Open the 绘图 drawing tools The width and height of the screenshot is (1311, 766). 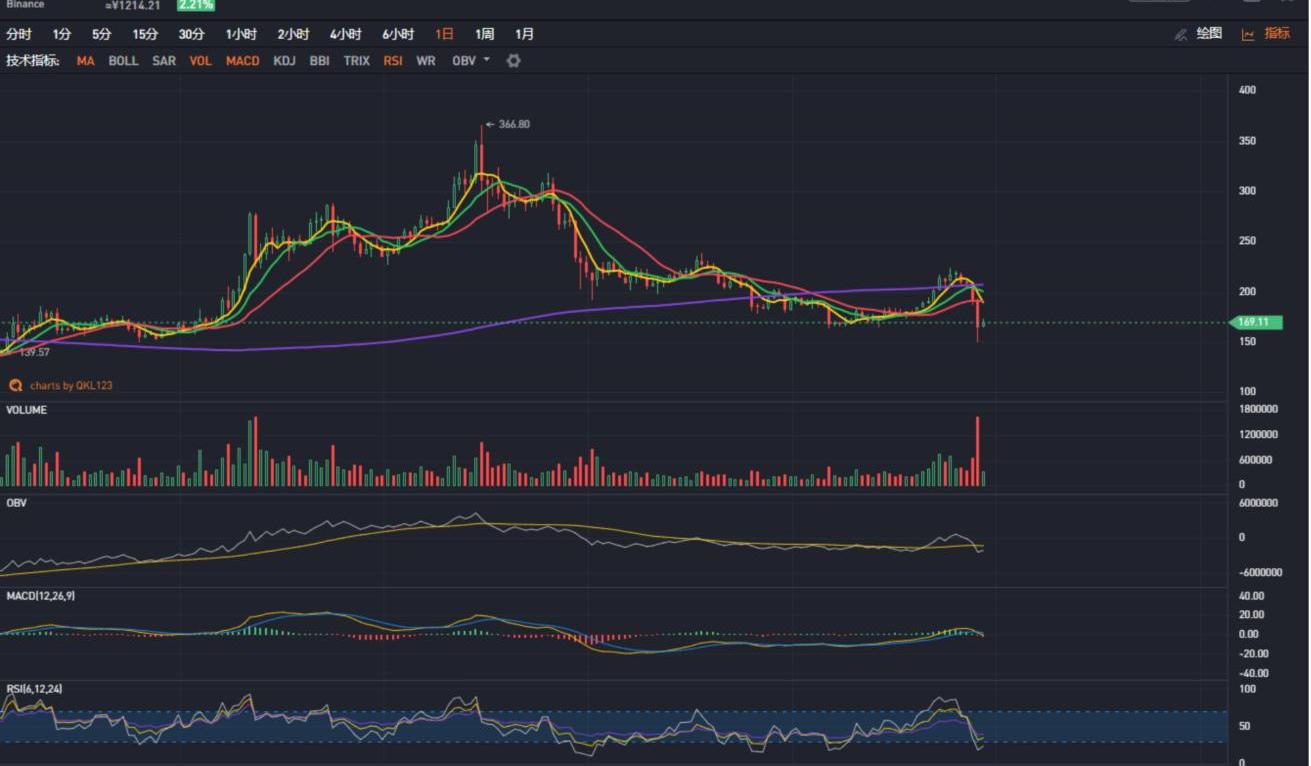point(1209,34)
